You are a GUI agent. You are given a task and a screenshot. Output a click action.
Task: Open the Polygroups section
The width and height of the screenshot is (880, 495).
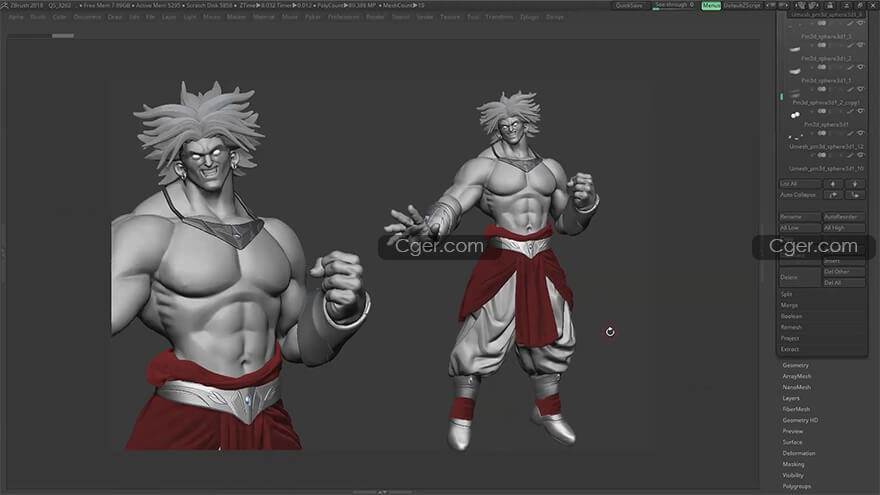click(x=797, y=486)
